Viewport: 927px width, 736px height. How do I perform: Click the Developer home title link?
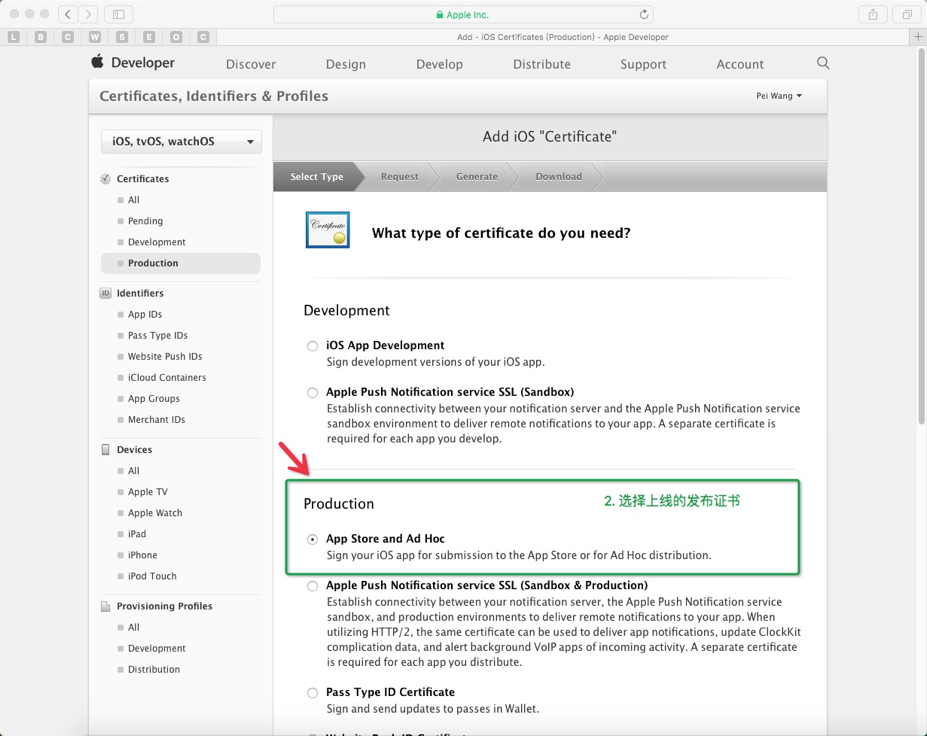pos(142,63)
